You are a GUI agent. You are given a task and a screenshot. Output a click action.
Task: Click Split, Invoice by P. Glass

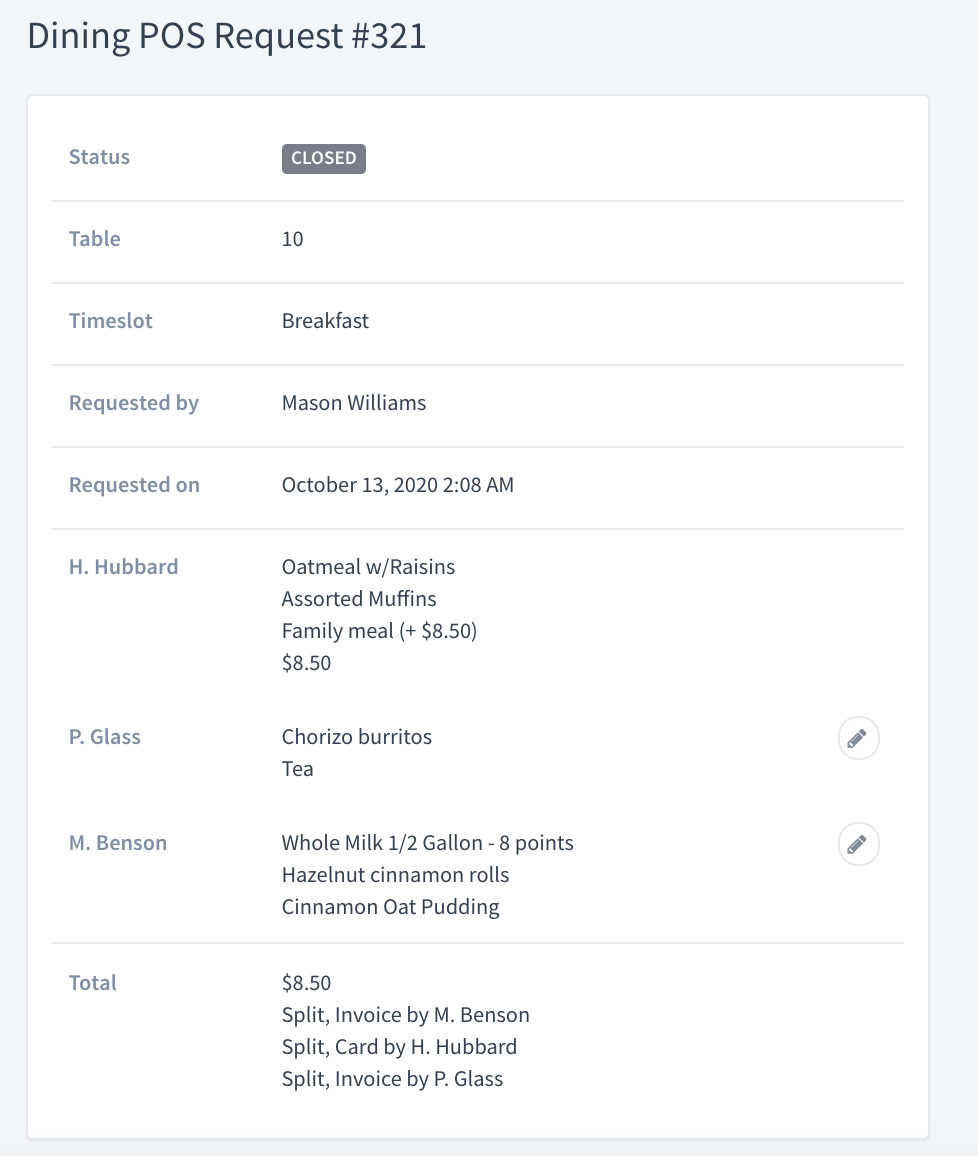(392, 1079)
